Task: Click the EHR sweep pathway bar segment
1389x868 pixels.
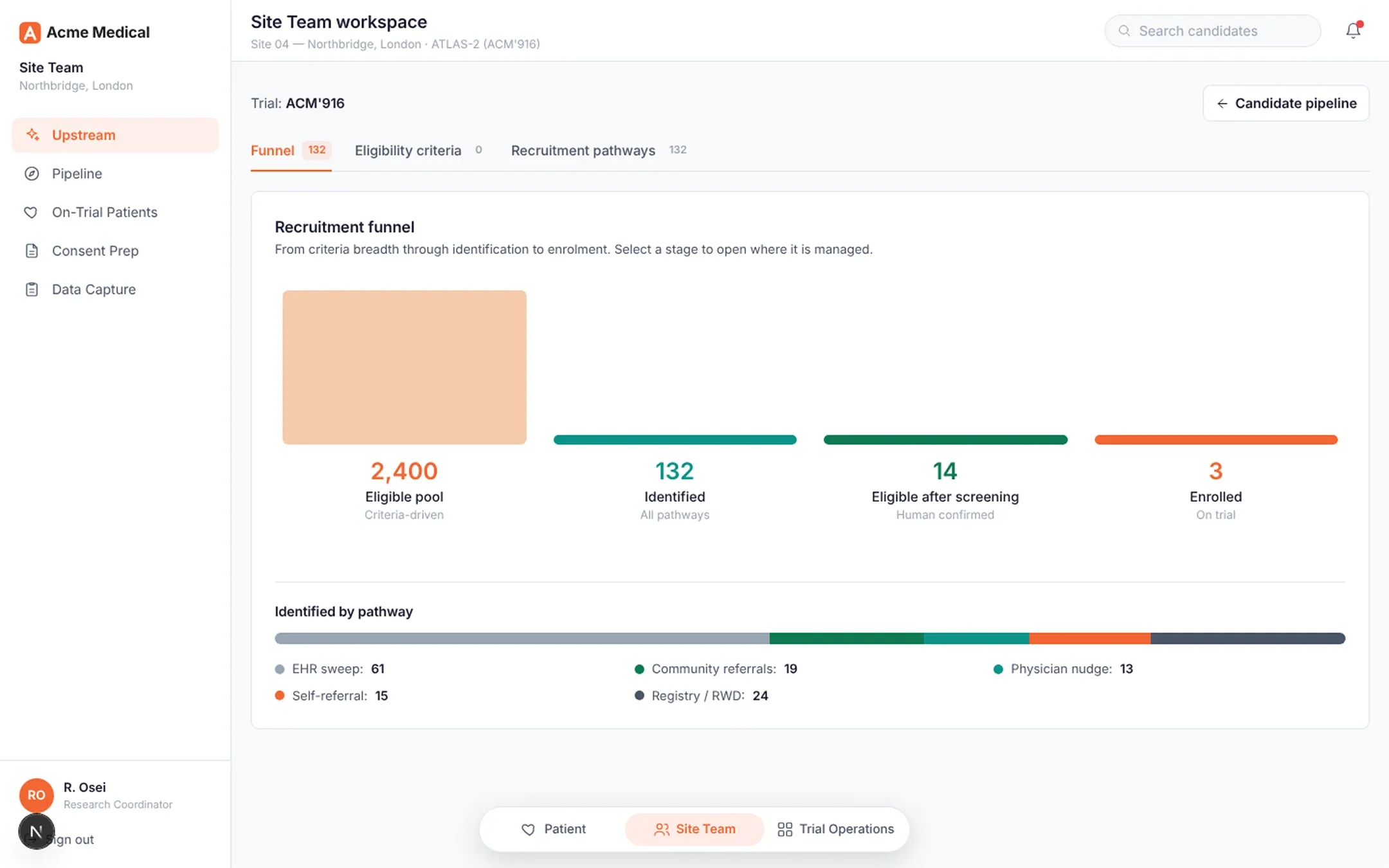Action: coord(522,638)
